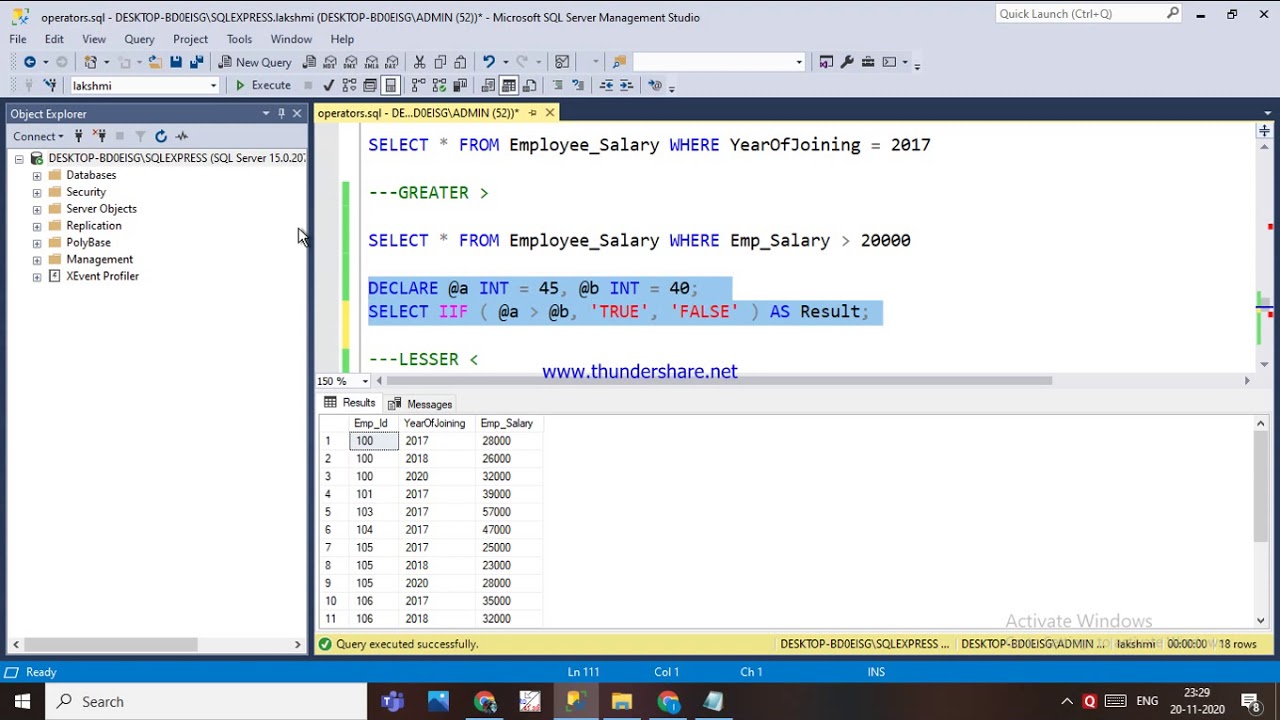Click the Increase Indent icon

tap(627, 86)
